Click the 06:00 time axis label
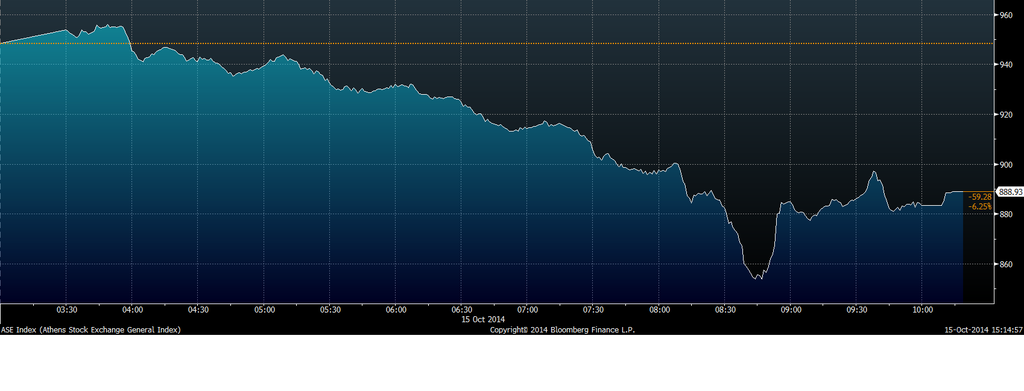 (396, 310)
